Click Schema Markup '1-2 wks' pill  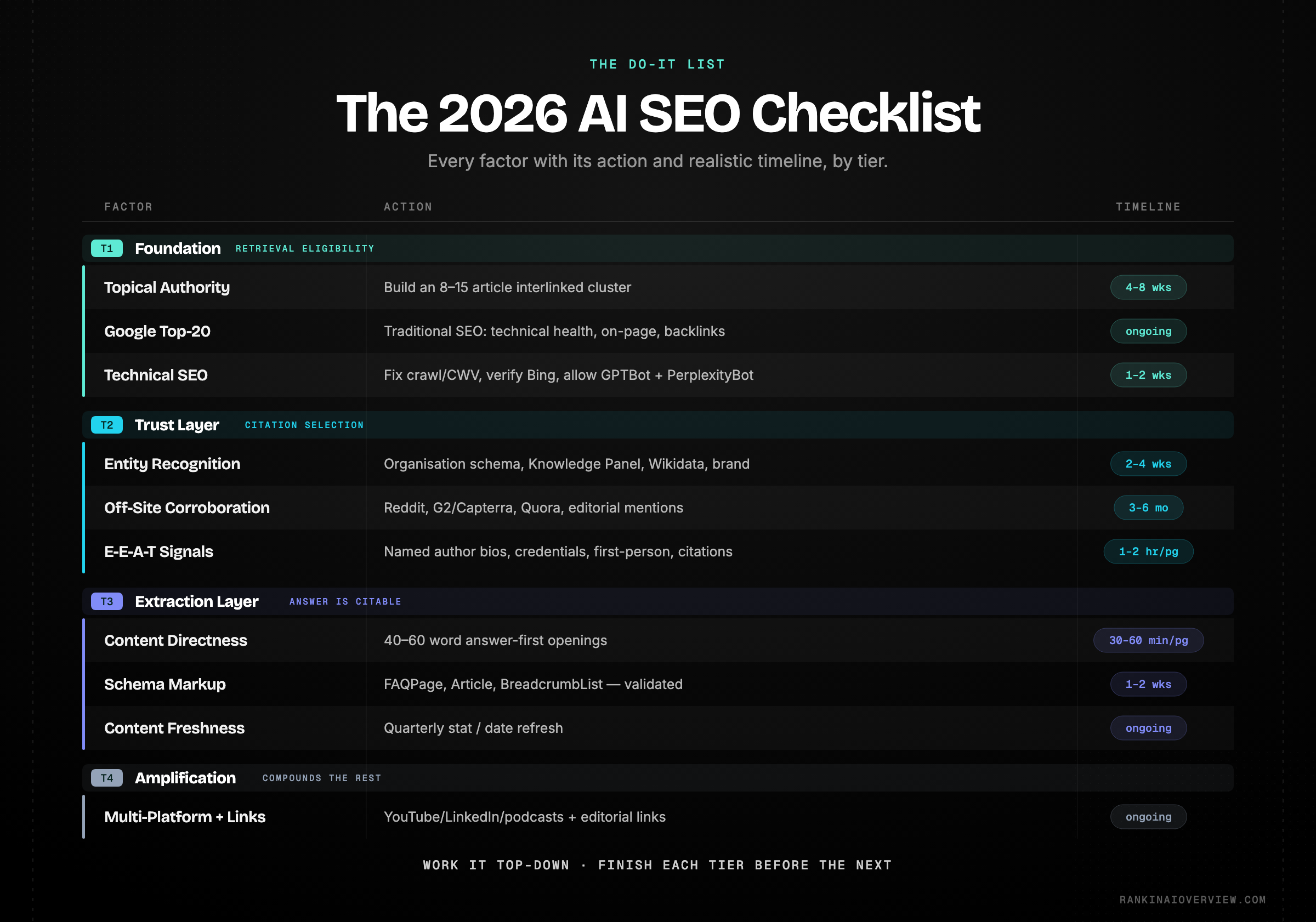click(x=1148, y=684)
